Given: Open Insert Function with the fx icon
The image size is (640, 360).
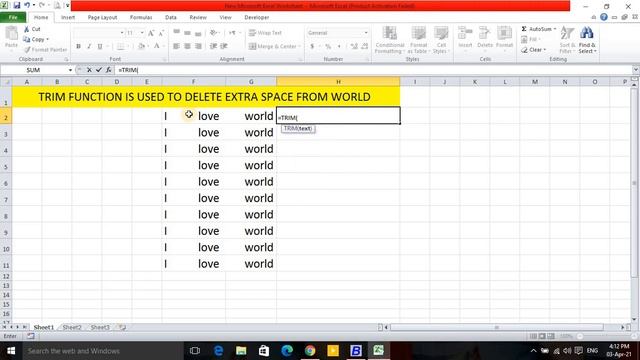Looking at the screenshot, I should click(x=109, y=70).
